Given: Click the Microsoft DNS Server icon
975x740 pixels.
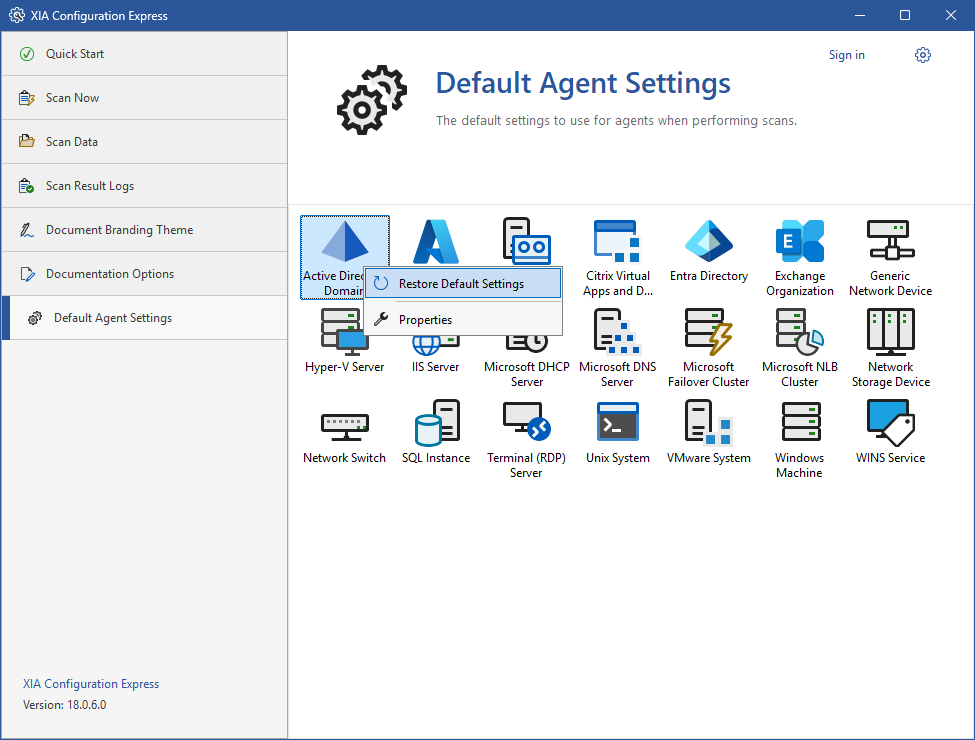Looking at the screenshot, I should [617, 333].
